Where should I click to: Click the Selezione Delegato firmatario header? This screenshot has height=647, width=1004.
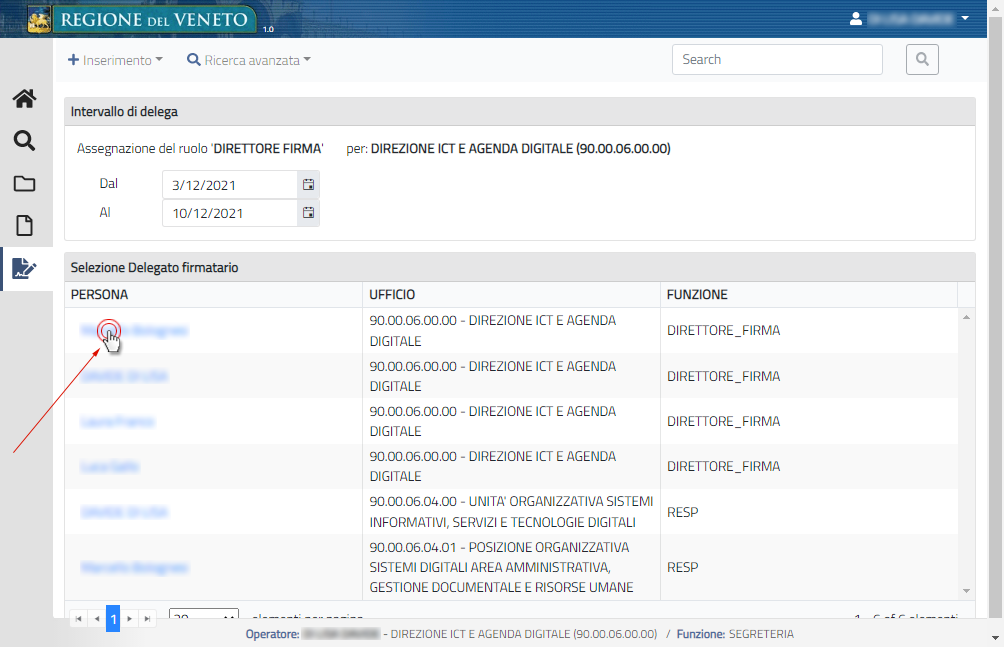[x=520, y=267]
